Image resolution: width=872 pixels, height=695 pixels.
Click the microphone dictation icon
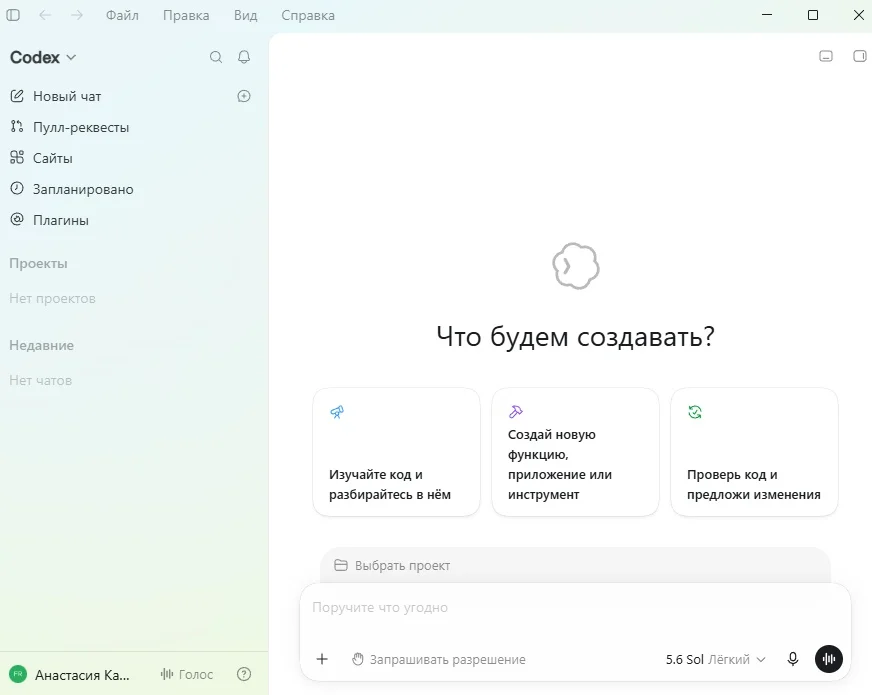click(793, 659)
